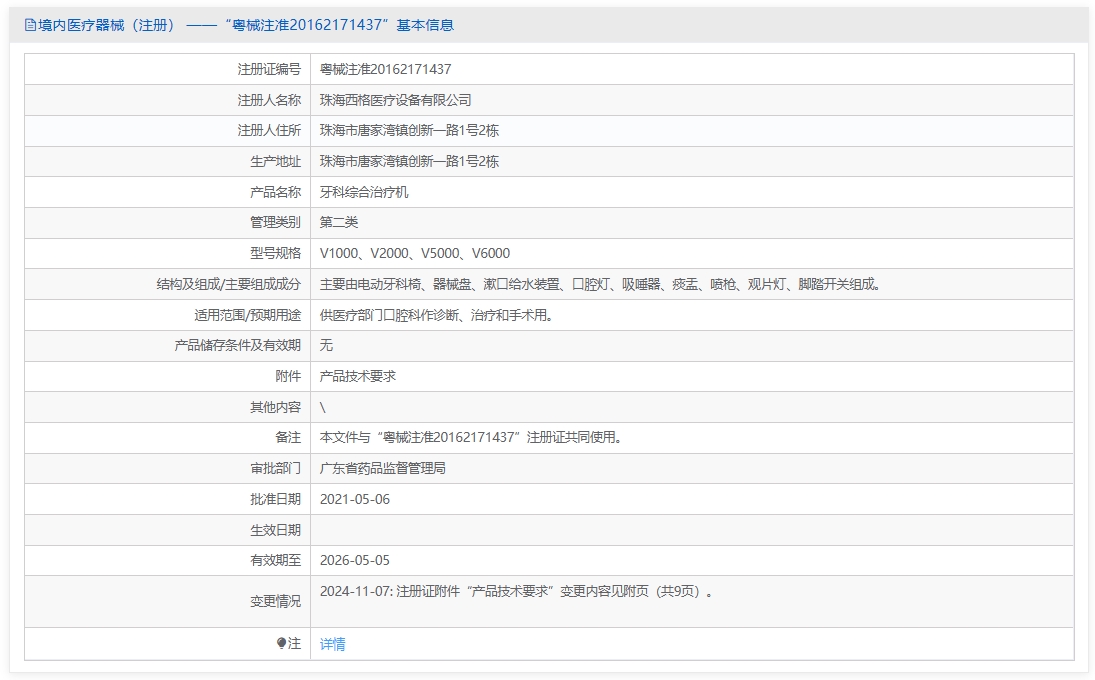Select the 有效期至 label
This screenshot has height=680, width=1095.
click(x=275, y=560)
